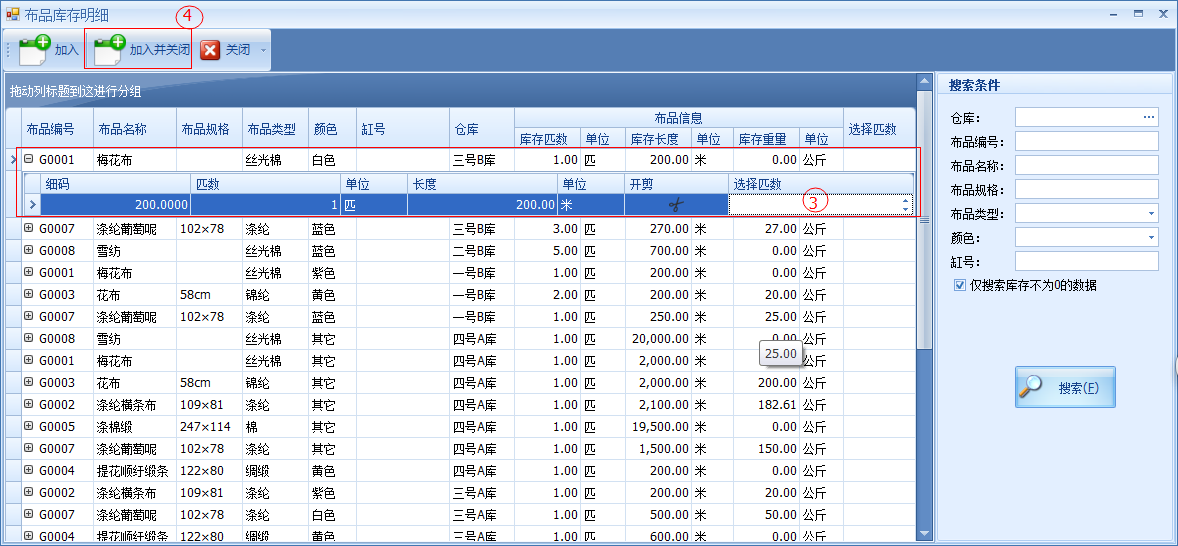Screen dimensions: 1178x546
Task: Click the grid vertical scrollbar down arrow
Action: pyautogui.click(x=924, y=535)
